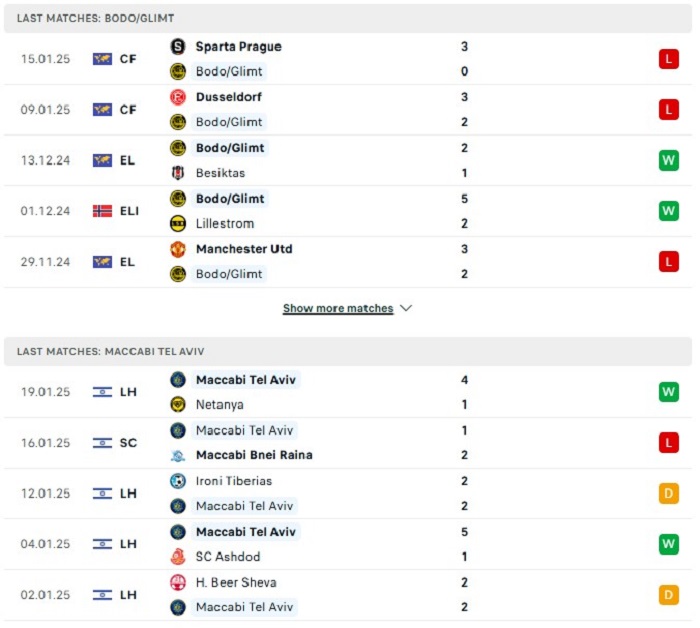The width and height of the screenshot is (700, 628).
Task: Open the Show more matches link
Action: 337,308
